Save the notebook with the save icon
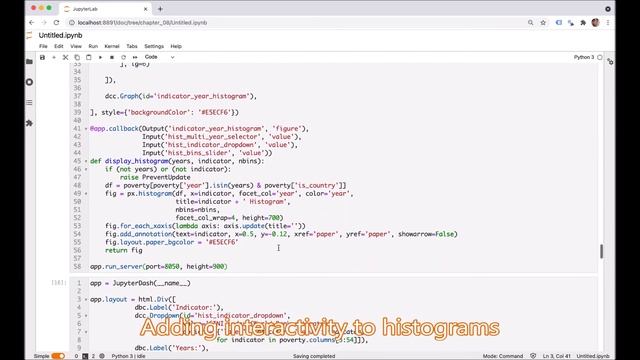640x360 pixels. click(42, 58)
